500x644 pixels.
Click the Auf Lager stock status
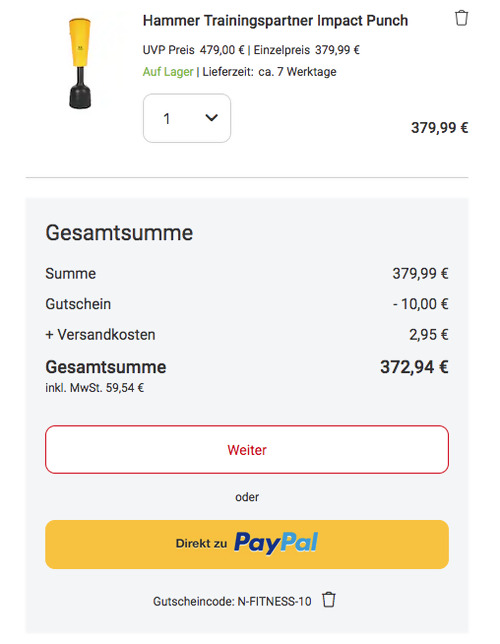pyautogui.click(x=168, y=72)
